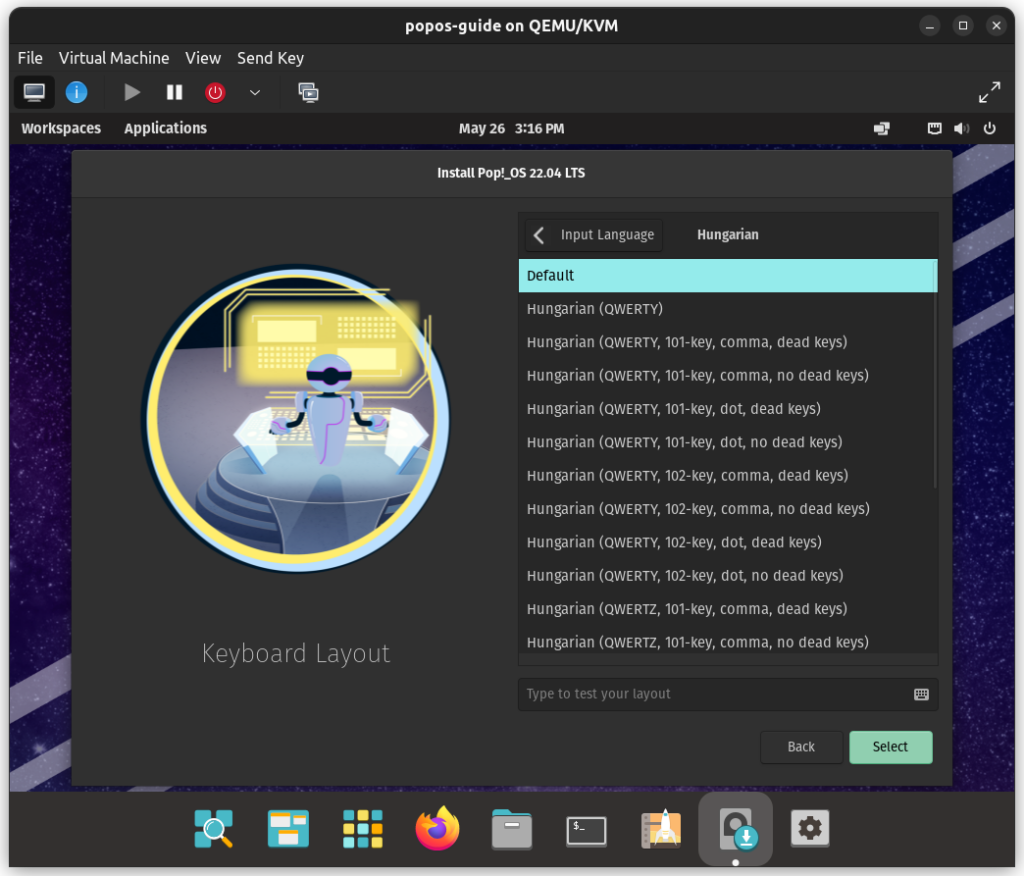Open the Virtual Machine menu
The image size is (1024, 876).
point(114,58)
